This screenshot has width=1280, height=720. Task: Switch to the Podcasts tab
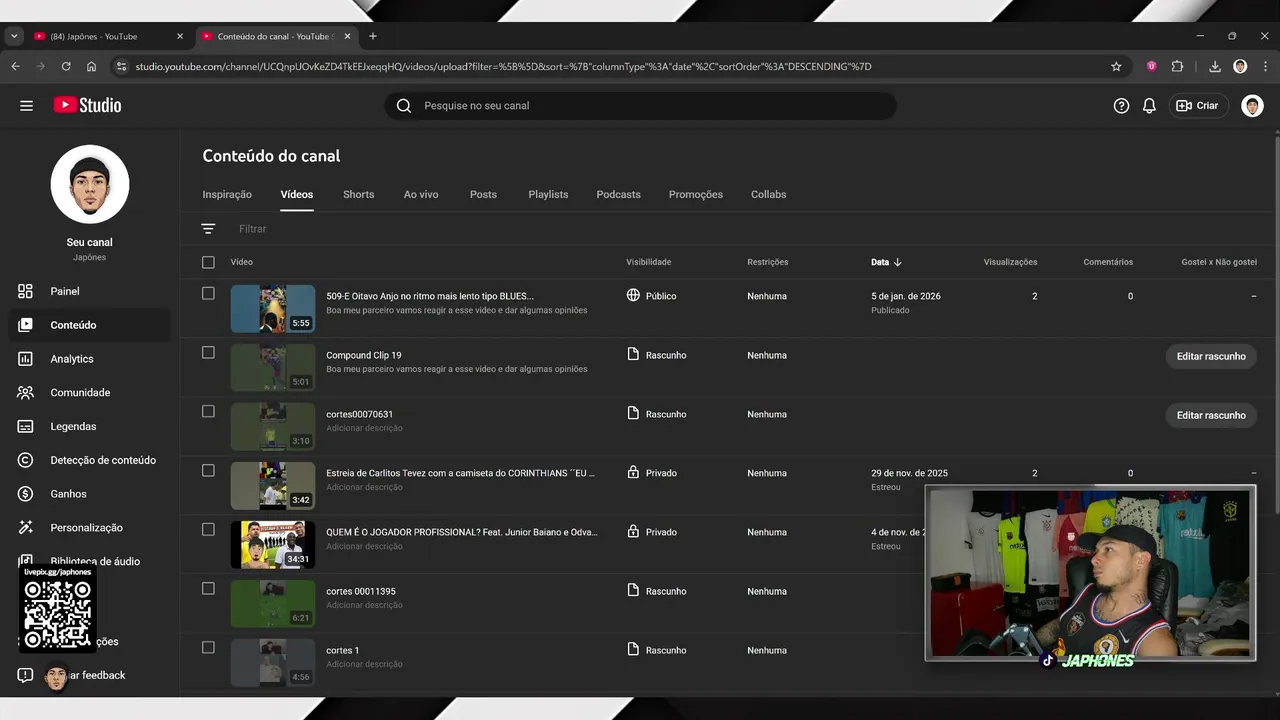618,194
